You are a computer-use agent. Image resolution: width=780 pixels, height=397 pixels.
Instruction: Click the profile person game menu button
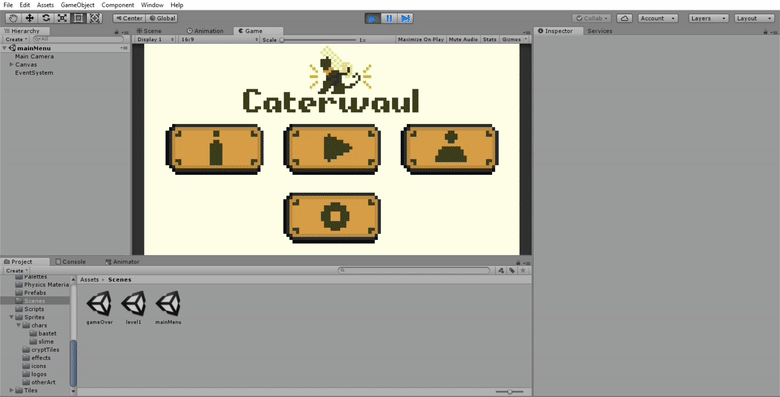pos(450,149)
